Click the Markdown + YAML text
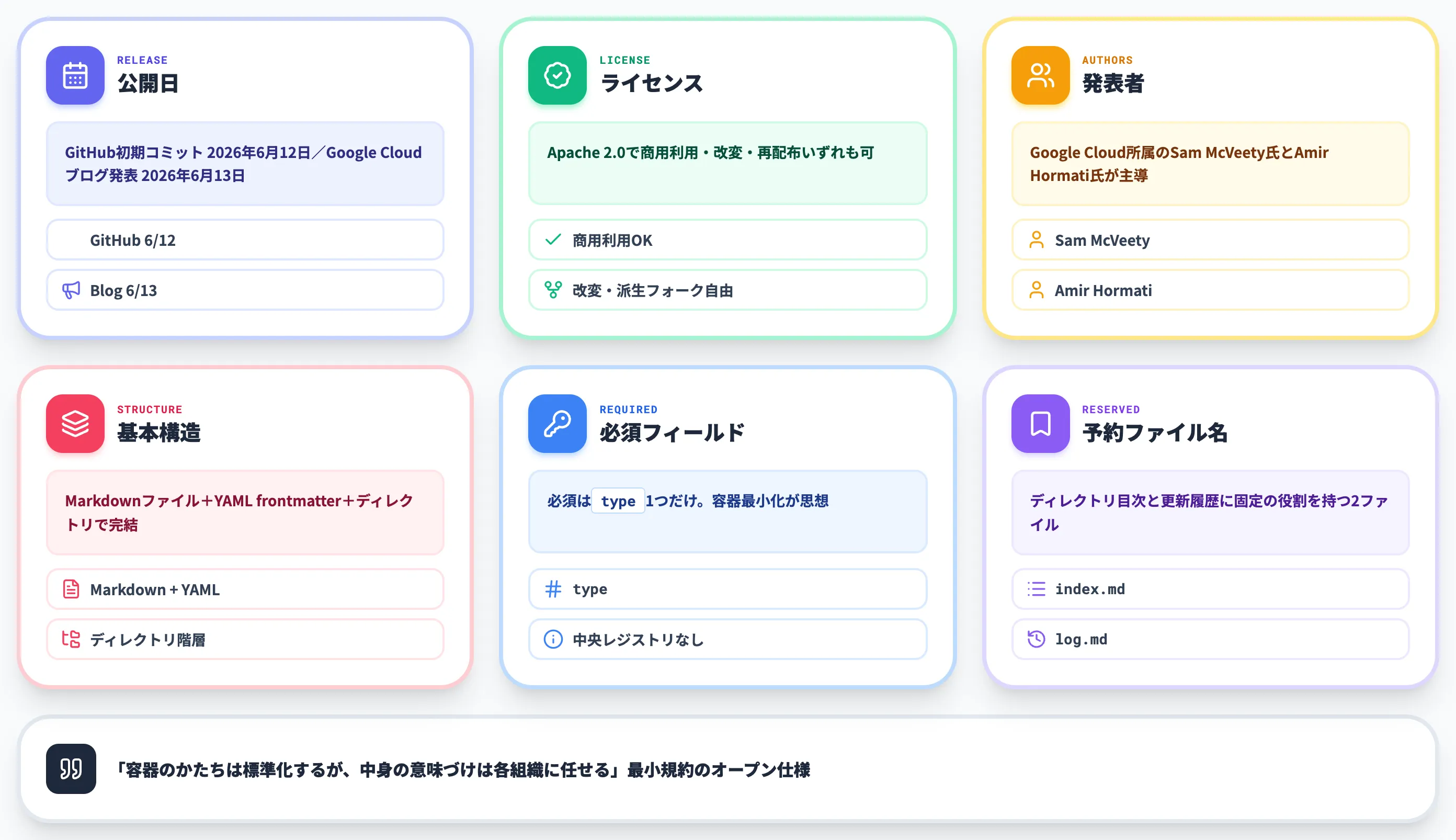The height and width of the screenshot is (840, 1456). (x=155, y=589)
